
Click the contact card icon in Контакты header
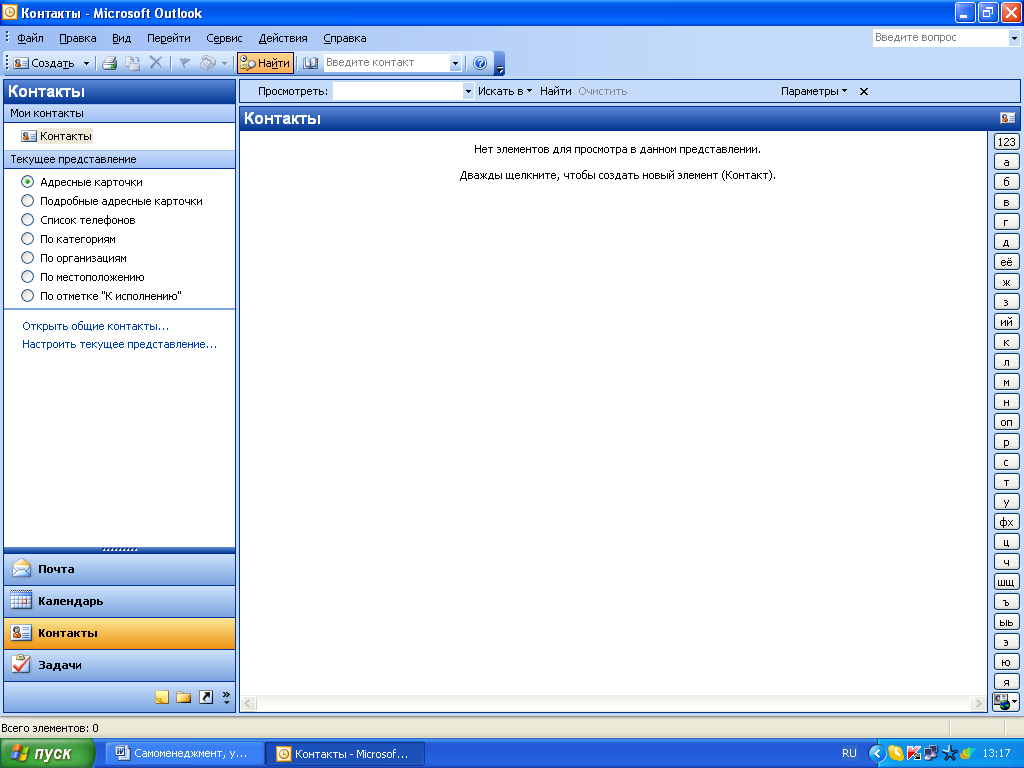(1008, 118)
